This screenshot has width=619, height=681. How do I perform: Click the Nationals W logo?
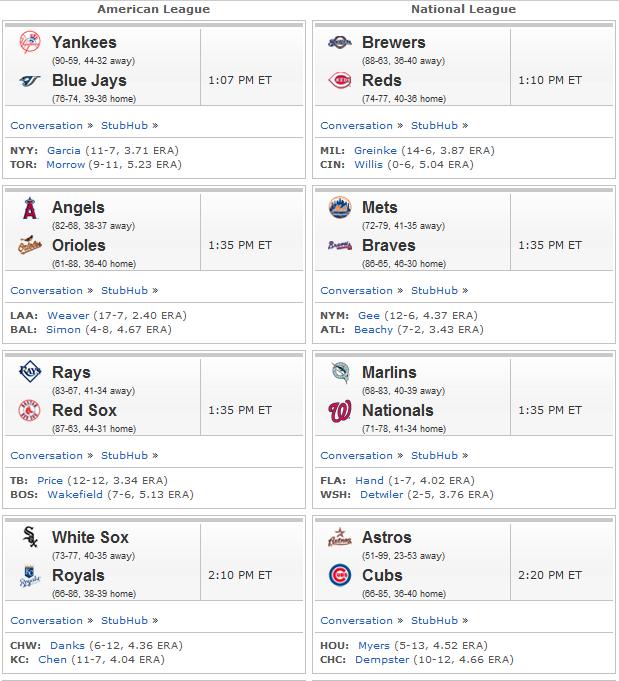pyautogui.click(x=340, y=411)
